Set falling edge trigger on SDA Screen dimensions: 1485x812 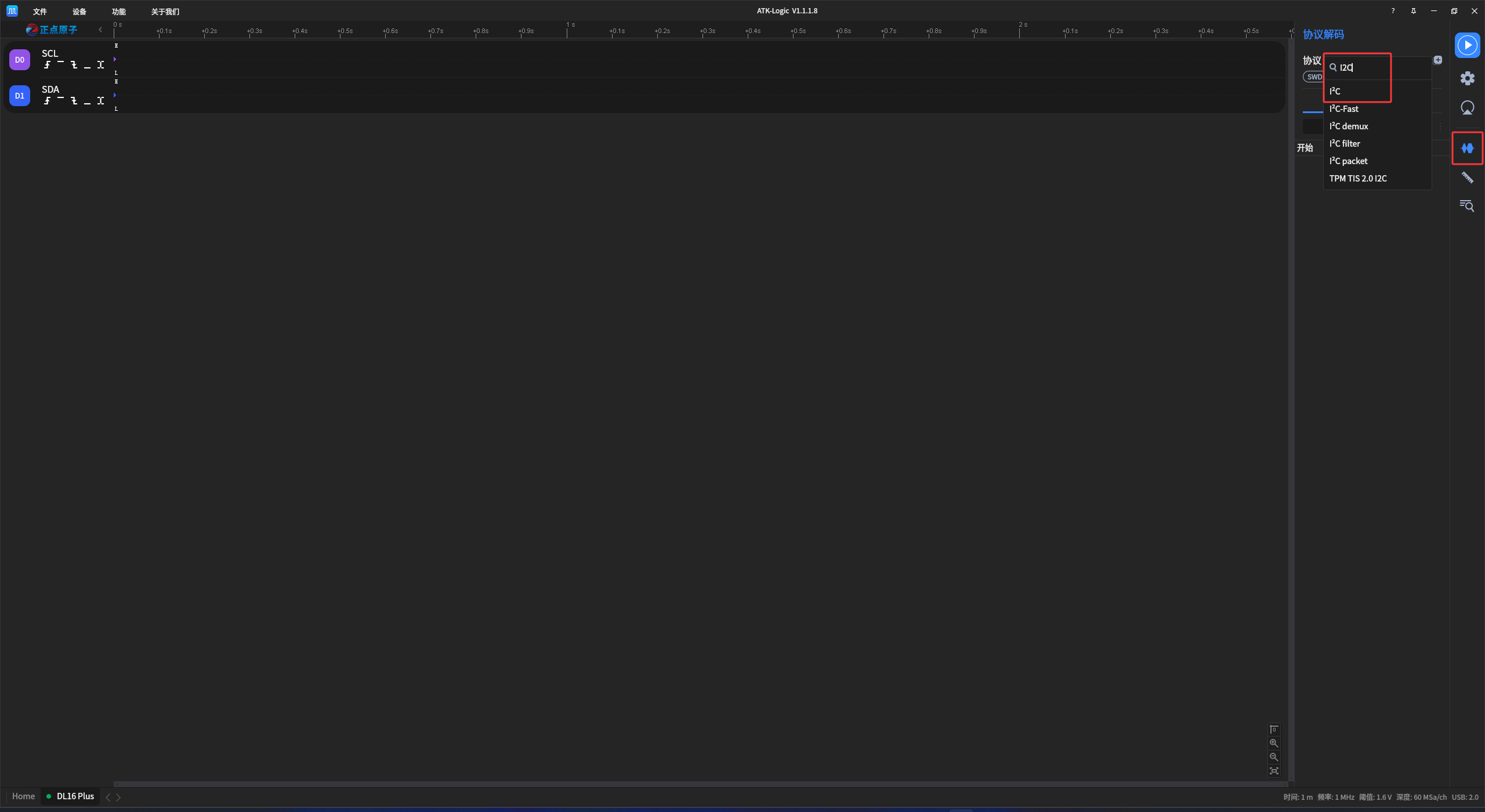74,101
